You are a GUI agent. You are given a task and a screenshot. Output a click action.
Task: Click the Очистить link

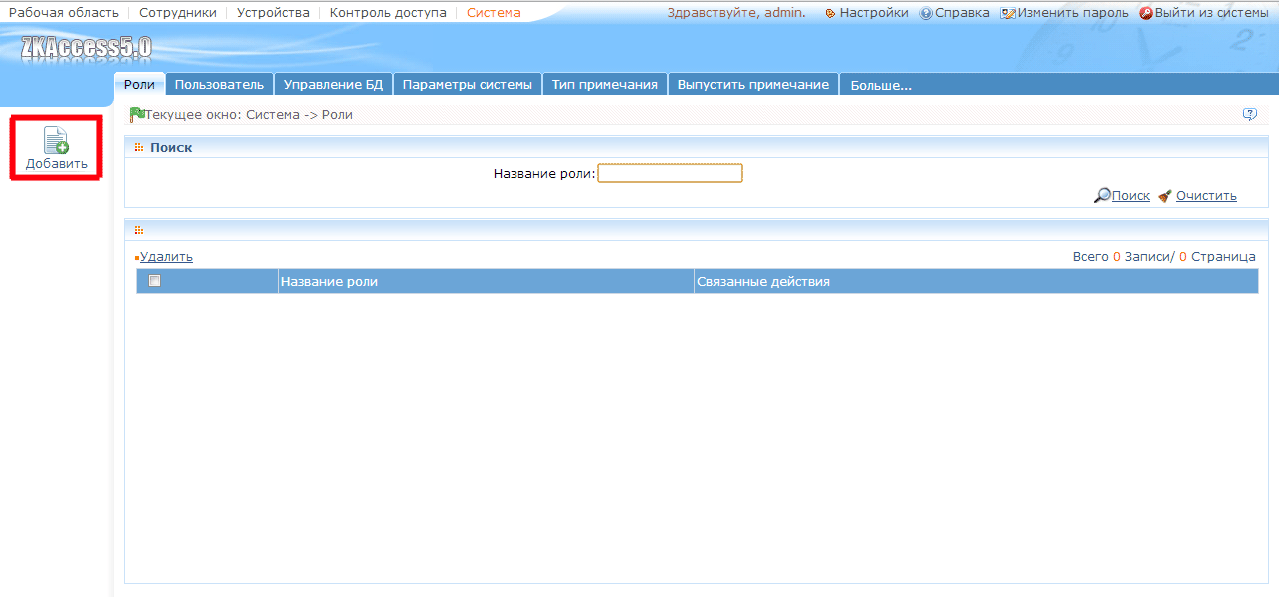coord(1206,196)
